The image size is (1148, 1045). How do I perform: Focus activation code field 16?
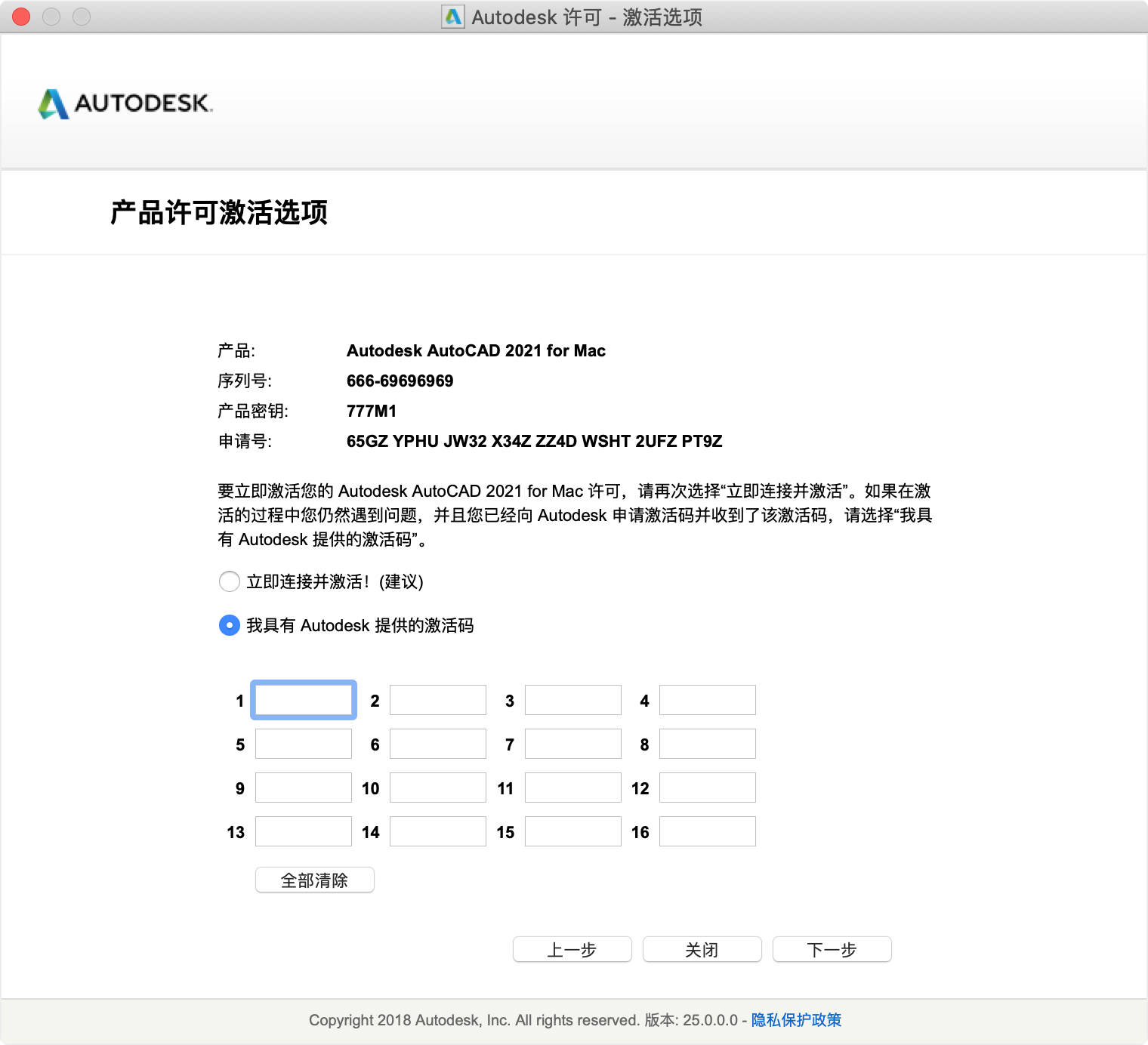coord(708,831)
